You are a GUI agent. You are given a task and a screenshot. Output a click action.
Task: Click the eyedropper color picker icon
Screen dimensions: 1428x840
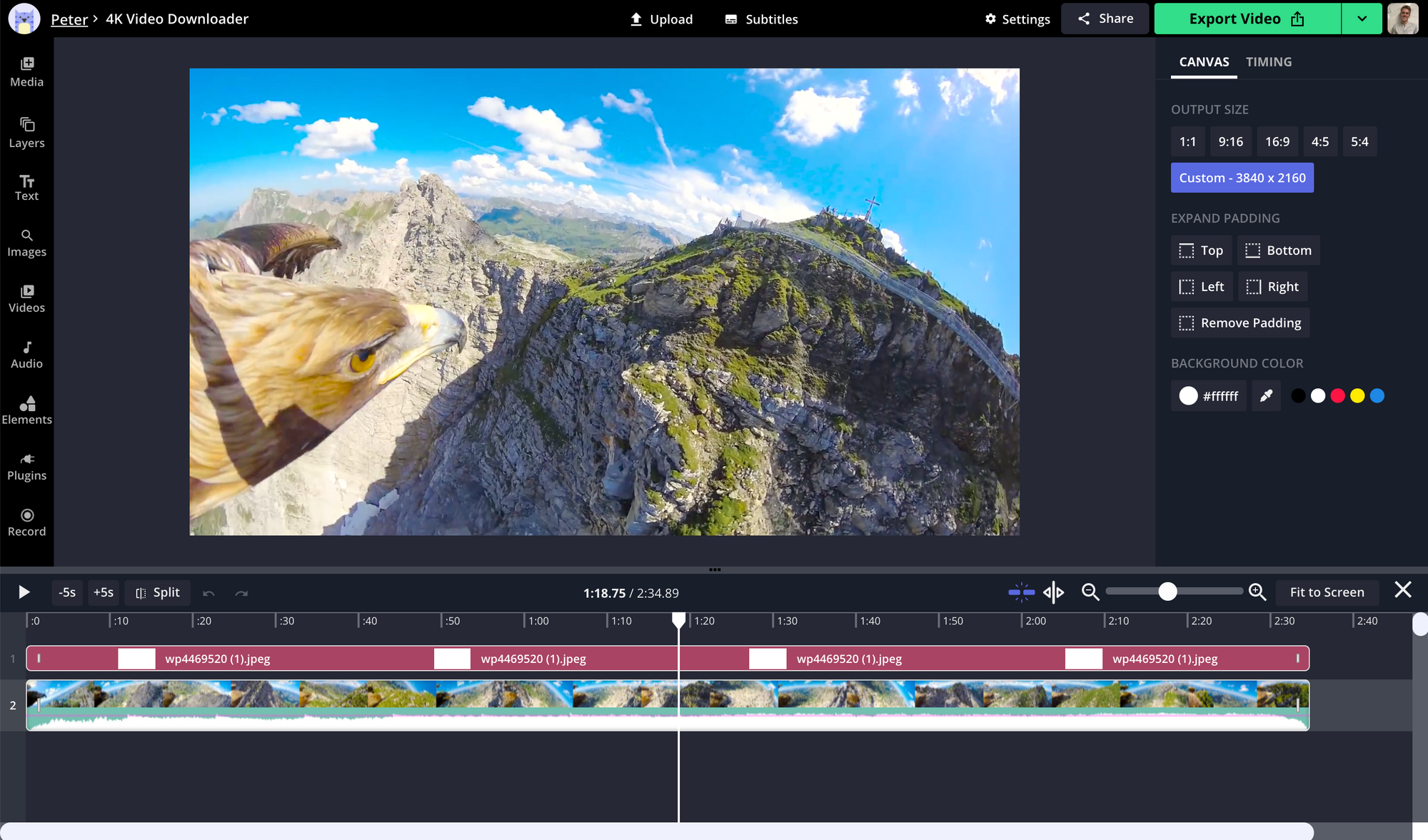[1266, 396]
